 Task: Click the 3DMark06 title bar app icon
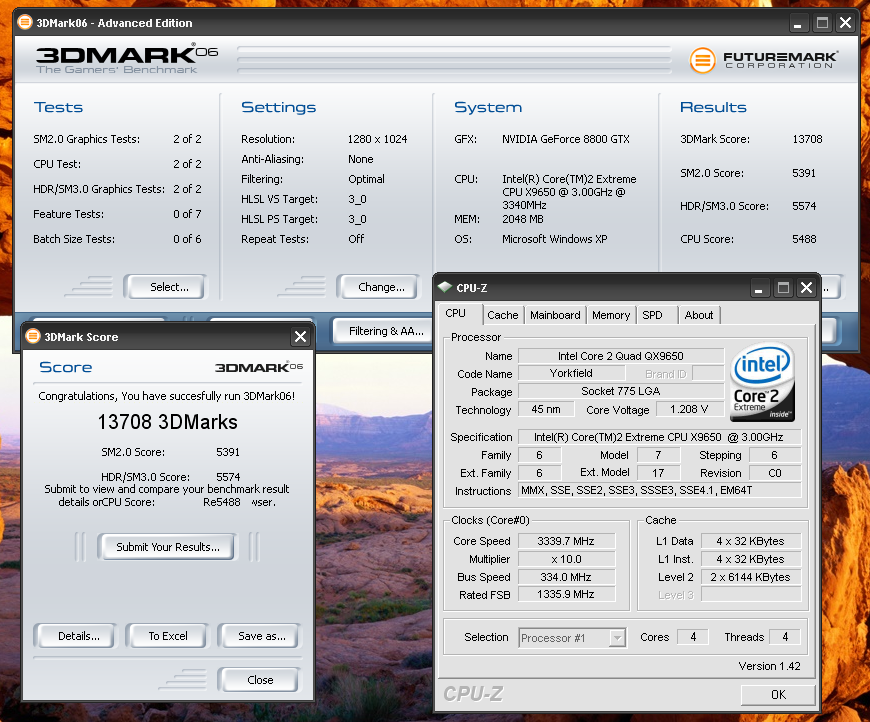click(x=24, y=23)
